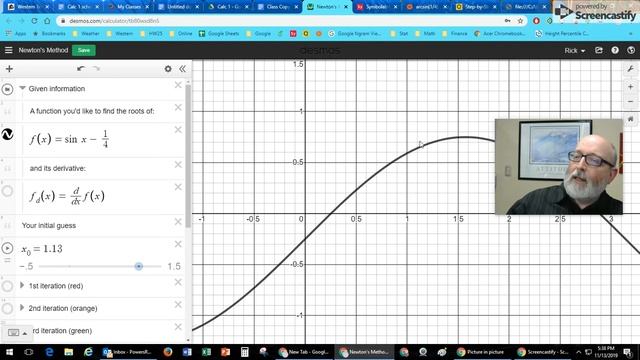Image resolution: width=640 pixels, height=360 pixels.
Task: Open graph settings wrench
Action: coord(631,69)
